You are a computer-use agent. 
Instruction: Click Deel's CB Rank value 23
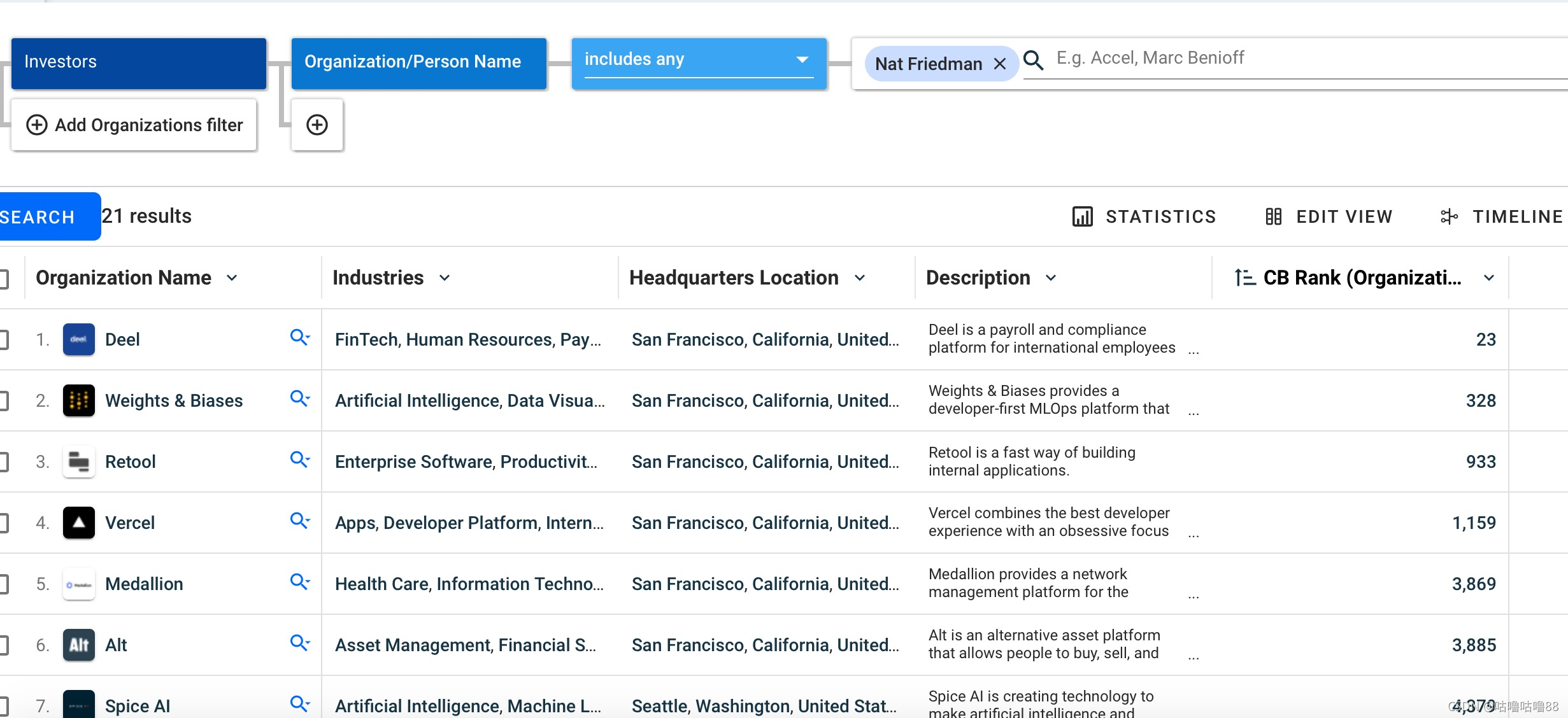tap(1486, 339)
